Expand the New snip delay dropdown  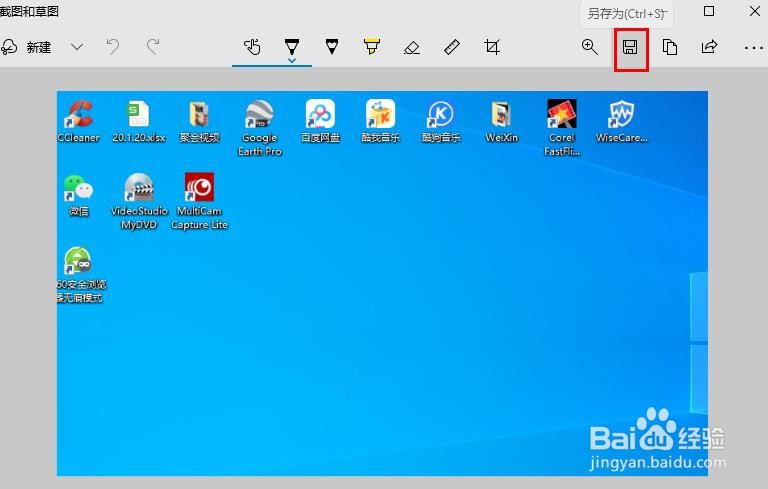pyautogui.click(x=77, y=47)
